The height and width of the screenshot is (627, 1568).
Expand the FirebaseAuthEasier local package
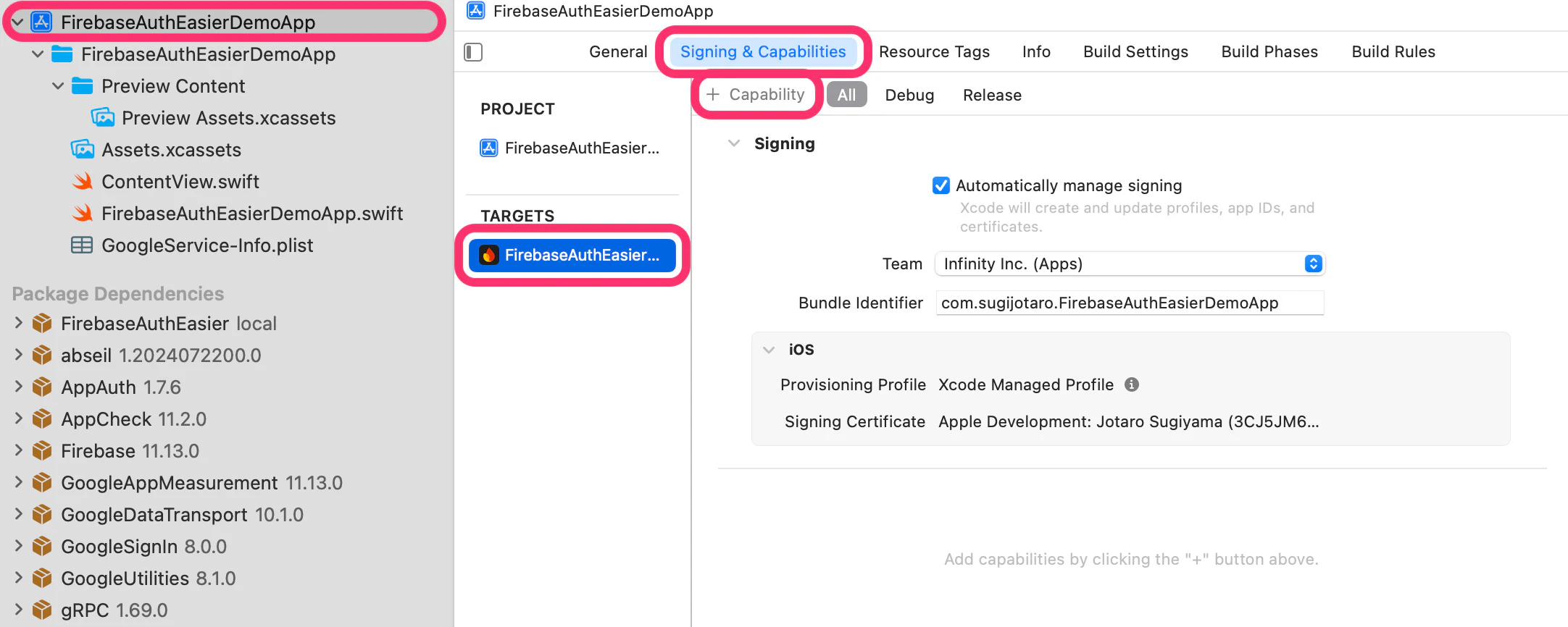point(19,323)
